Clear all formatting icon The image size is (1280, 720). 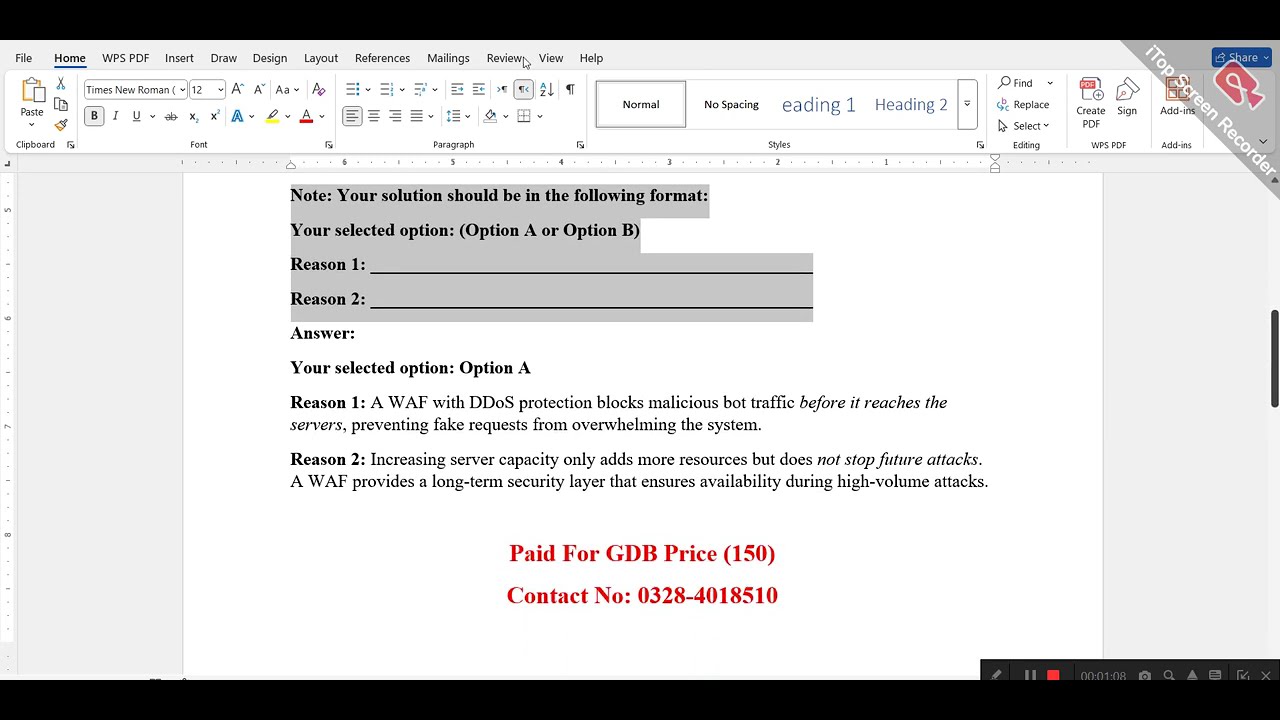coord(319,89)
